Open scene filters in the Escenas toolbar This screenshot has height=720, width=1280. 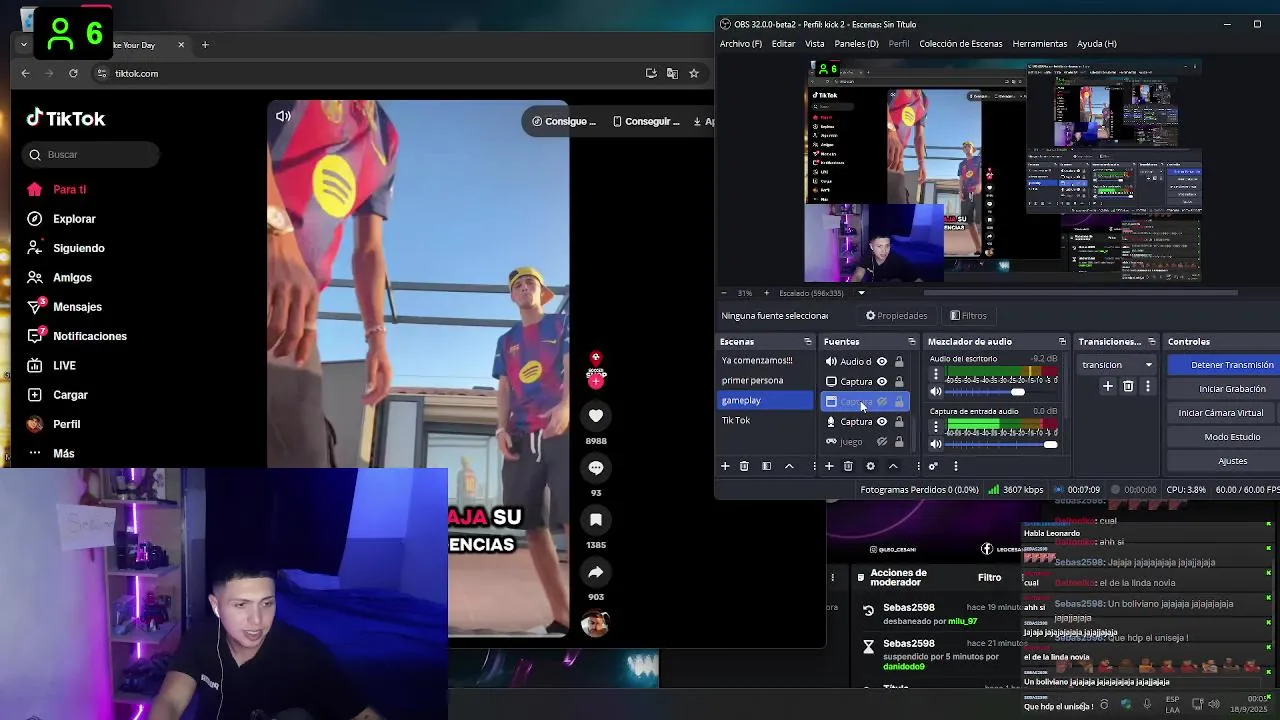766,466
